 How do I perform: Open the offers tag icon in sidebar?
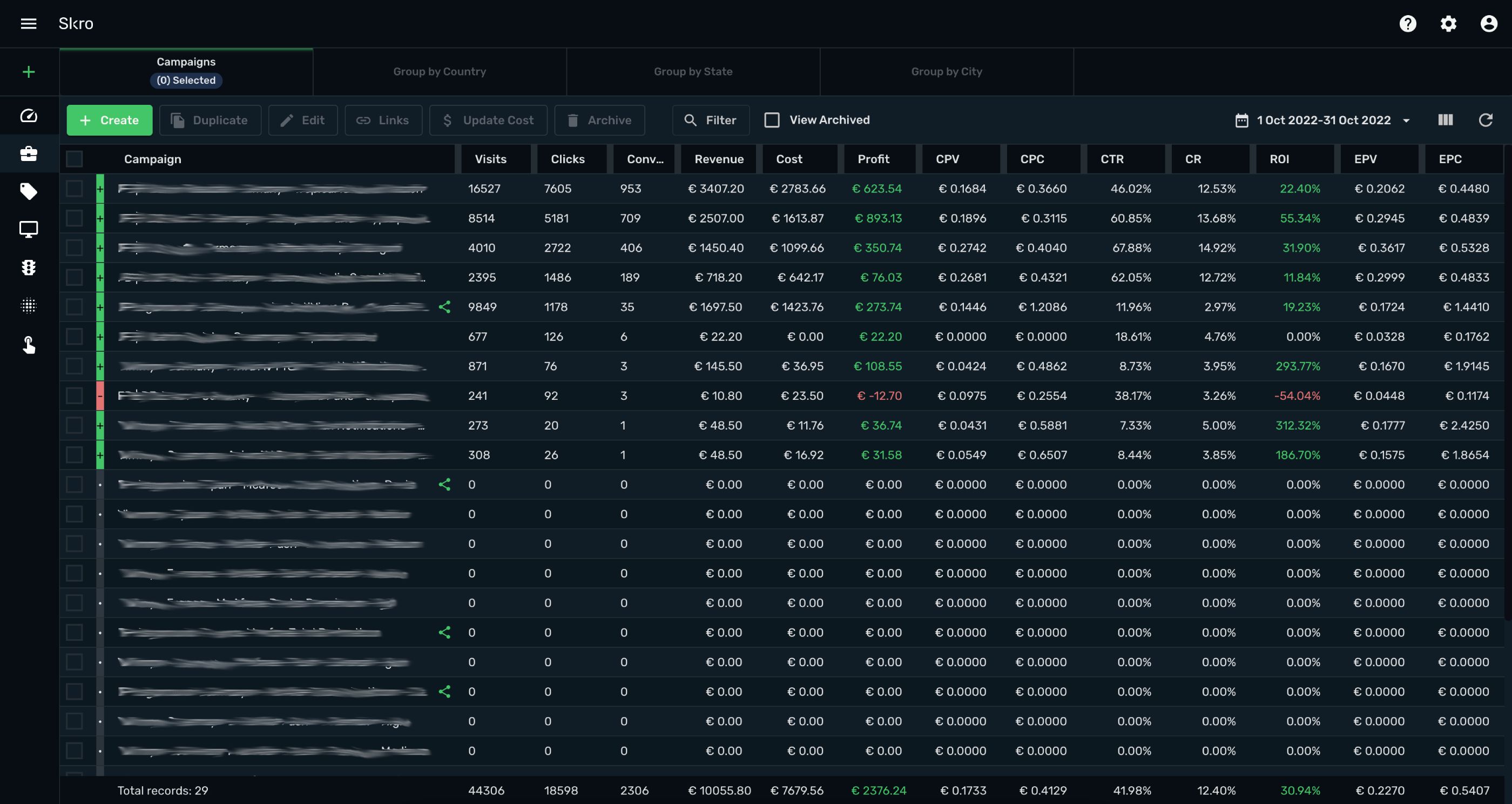[28, 191]
